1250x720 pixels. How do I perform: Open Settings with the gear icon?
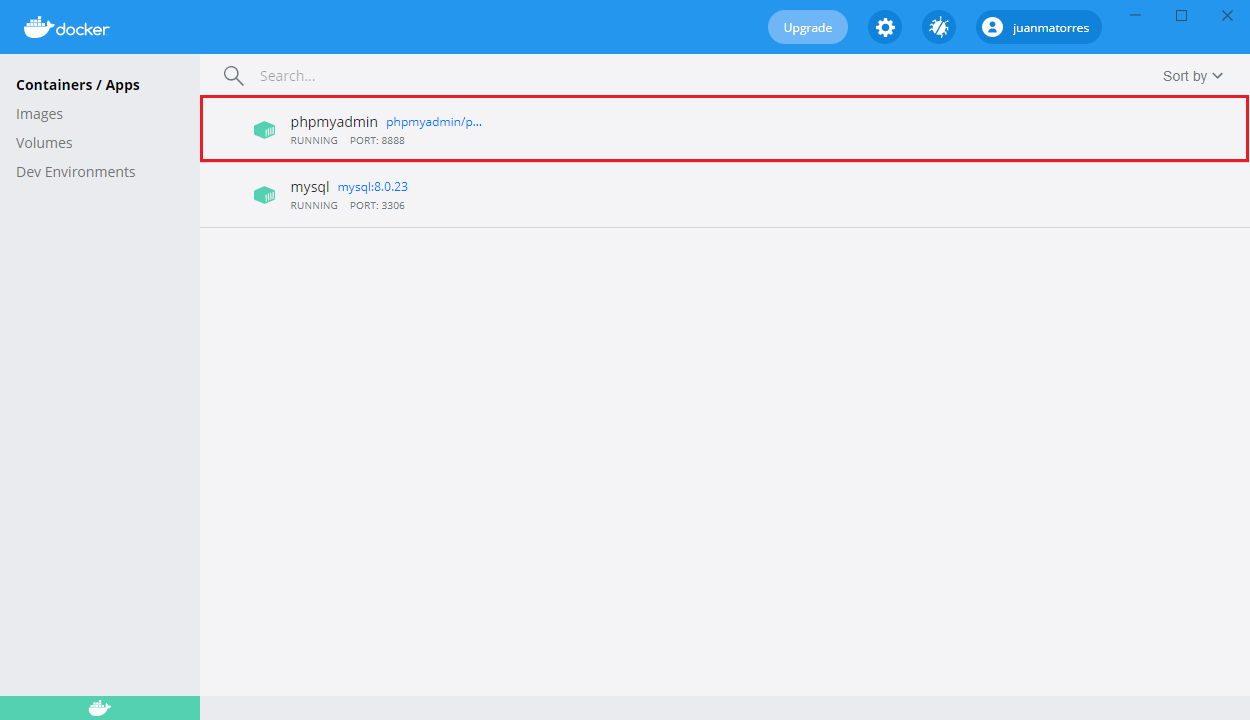pyautogui.click(x=885, y=27)
